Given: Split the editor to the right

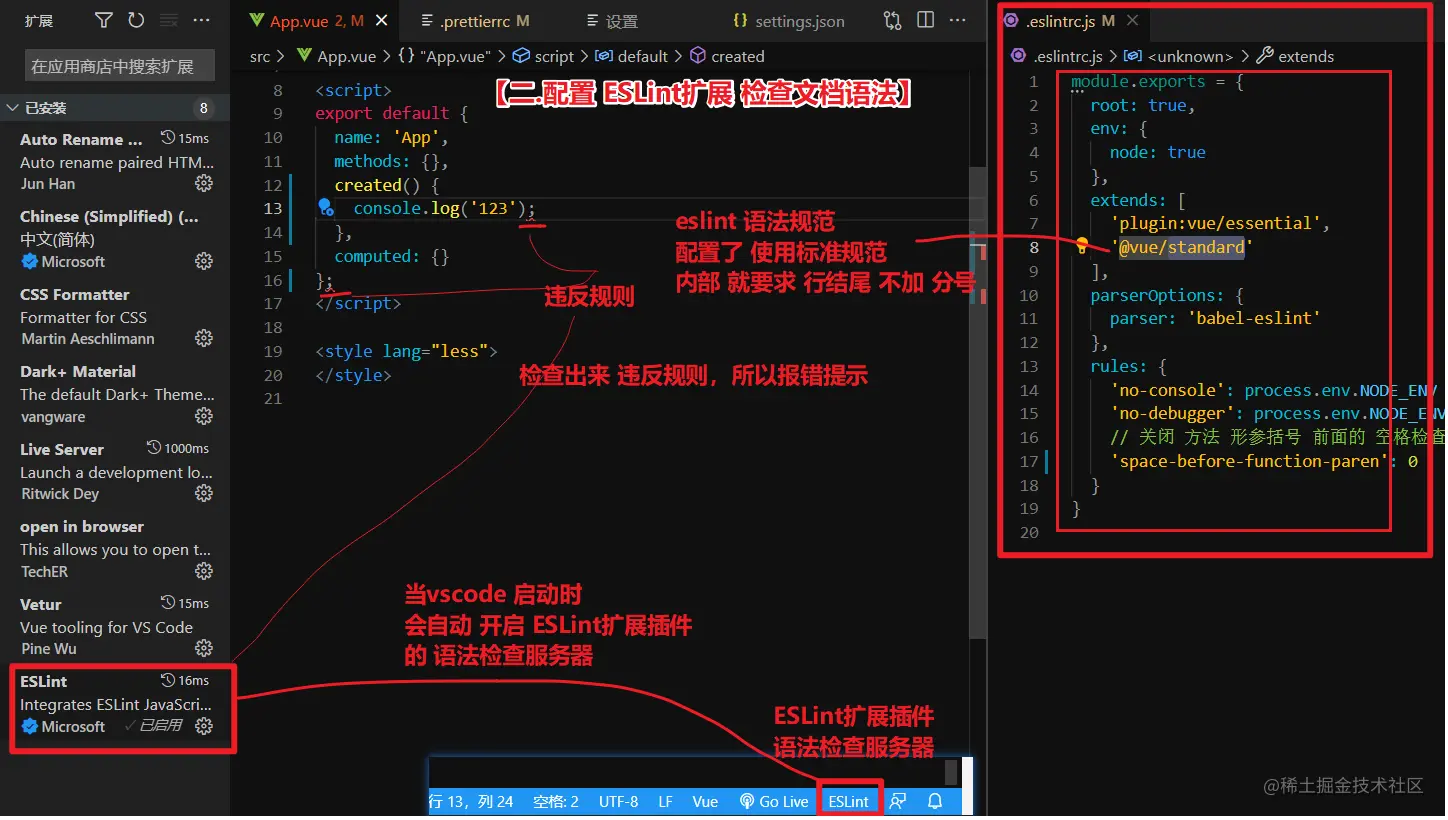Looking at the screenshot, I should click(x=926, y=20).
